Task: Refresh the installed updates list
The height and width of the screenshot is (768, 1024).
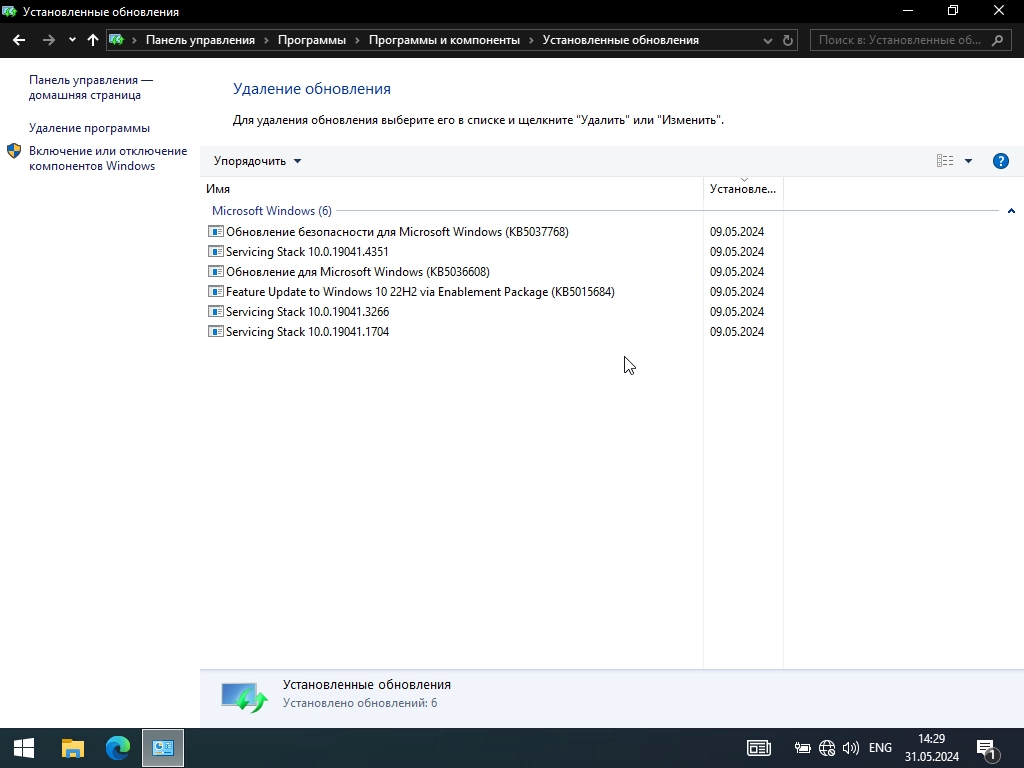Action: coord(788,40)
